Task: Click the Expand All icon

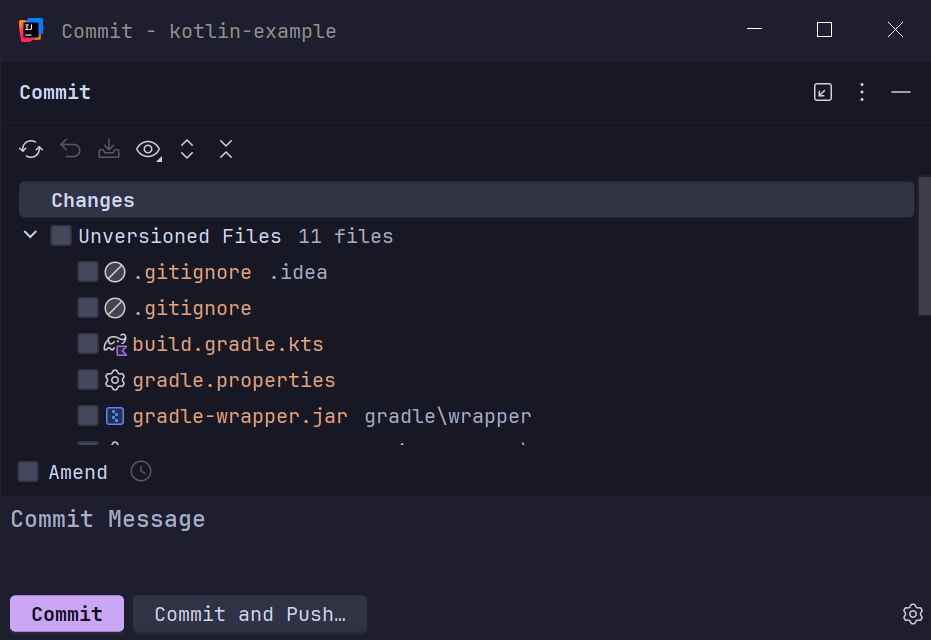Action: tap(187, 150)
